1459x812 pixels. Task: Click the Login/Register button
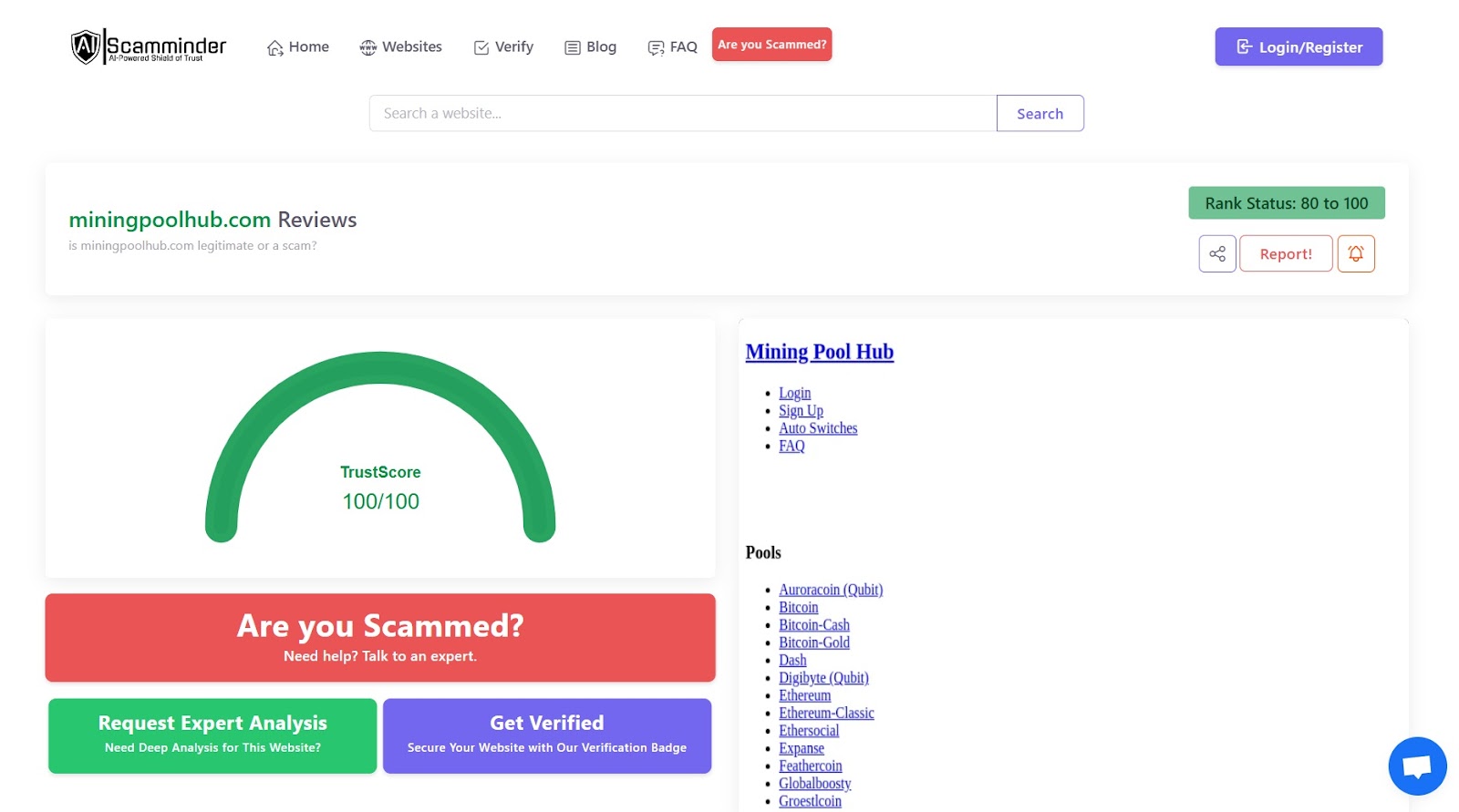click(x=1299, y=46)
